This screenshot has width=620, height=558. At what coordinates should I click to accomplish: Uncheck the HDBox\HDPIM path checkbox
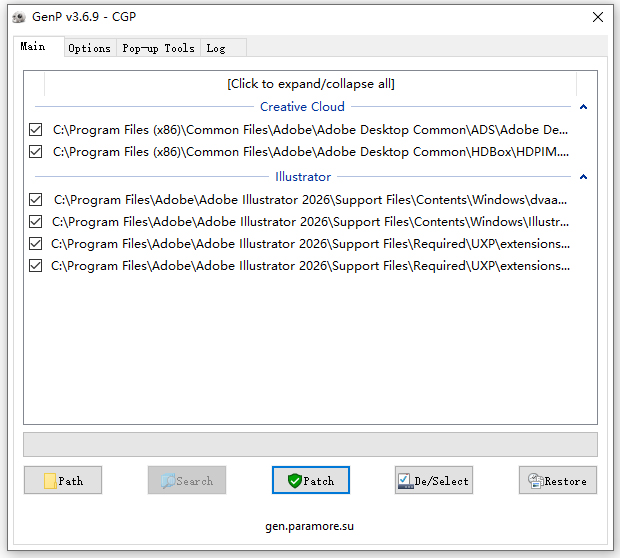36,152
